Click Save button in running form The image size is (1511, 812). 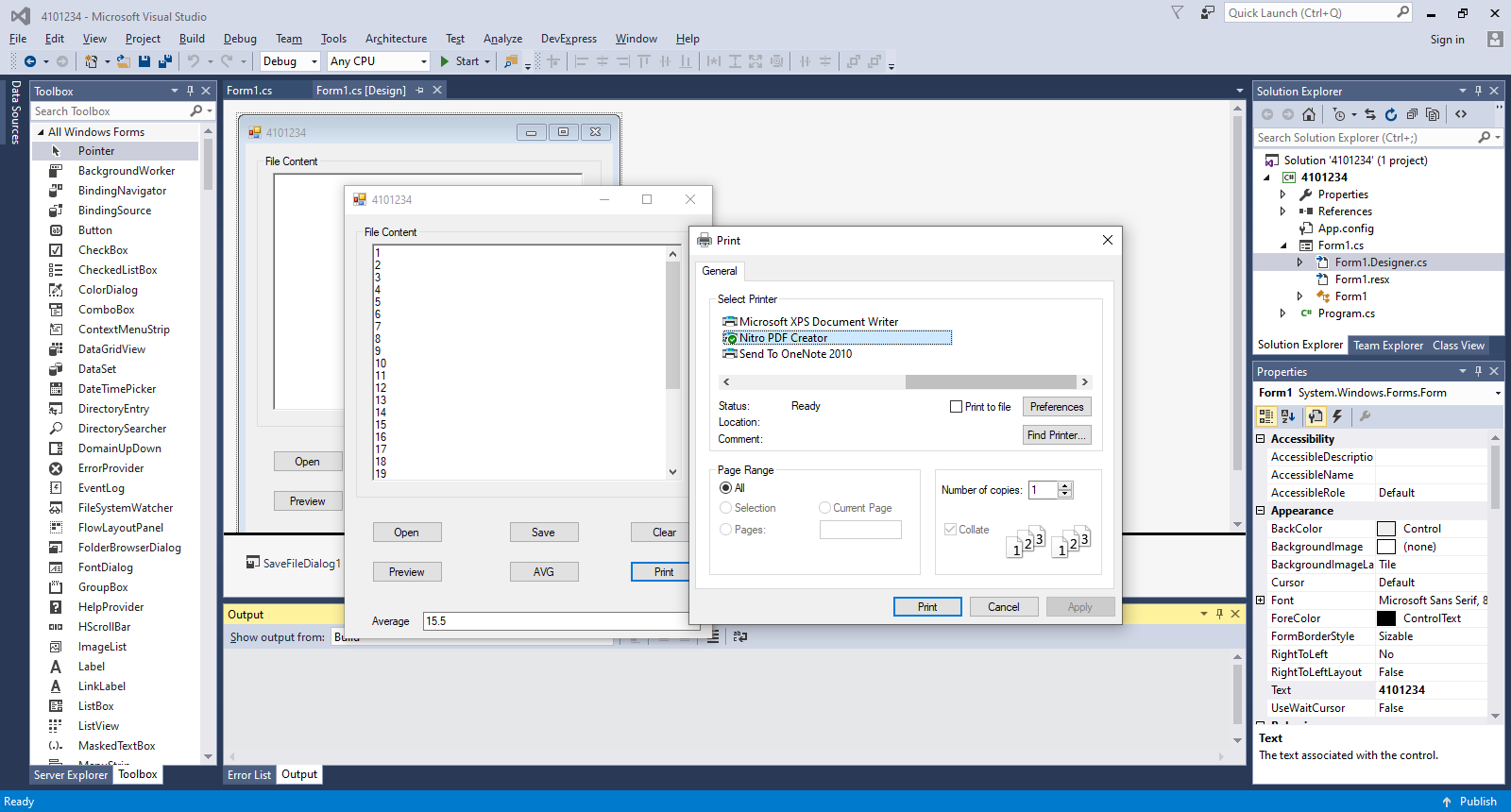click(544, 533)
